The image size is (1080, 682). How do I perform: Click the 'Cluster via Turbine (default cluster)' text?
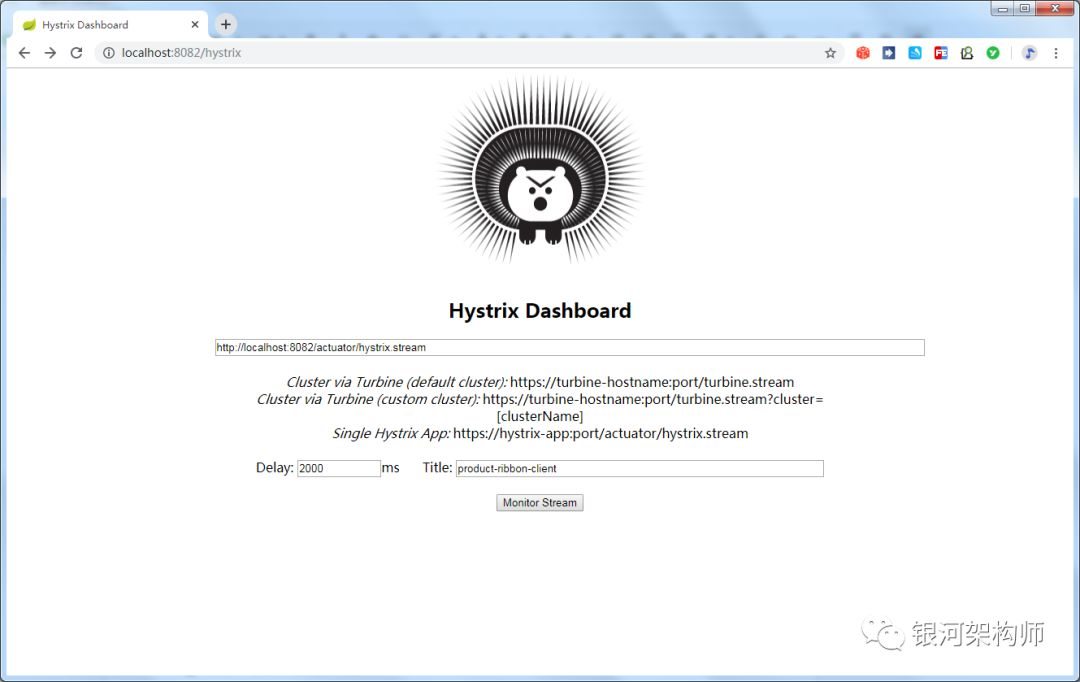(x=396, y=382)
